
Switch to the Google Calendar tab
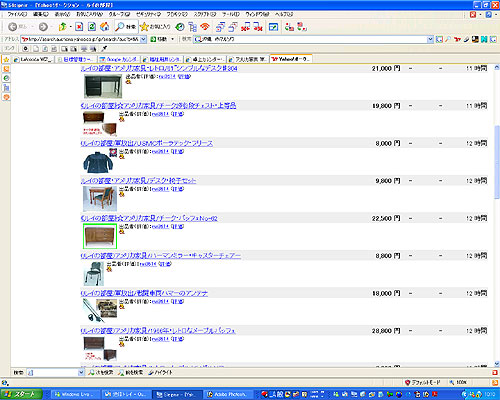click(119, 59)
